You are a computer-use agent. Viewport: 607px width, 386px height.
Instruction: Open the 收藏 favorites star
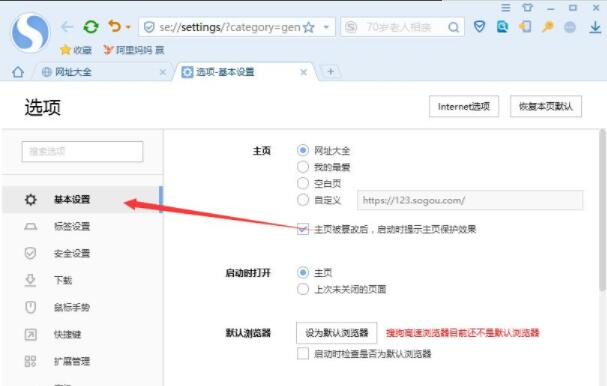[x=65, y=50]
